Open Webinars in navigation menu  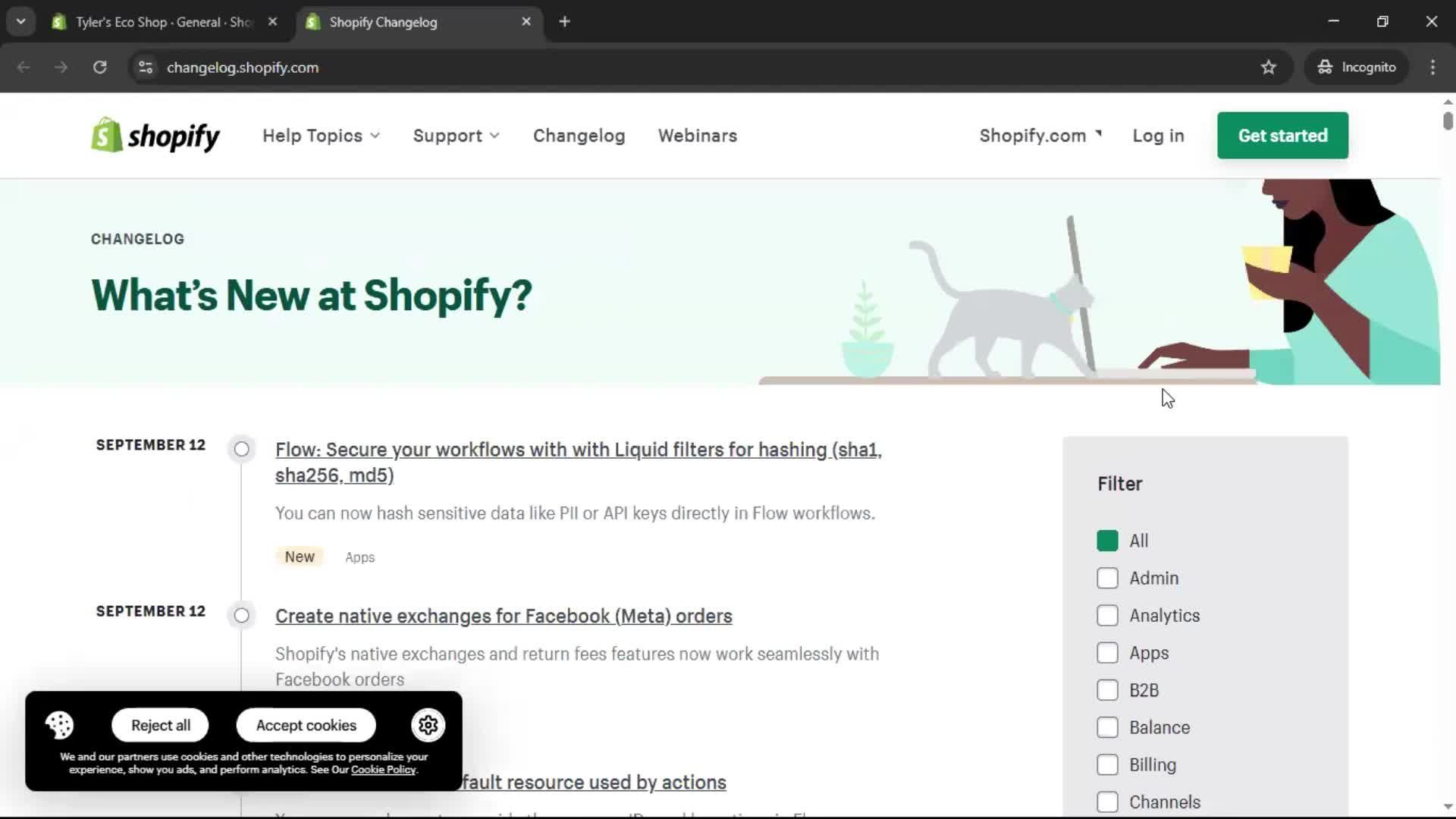(697, 136)
